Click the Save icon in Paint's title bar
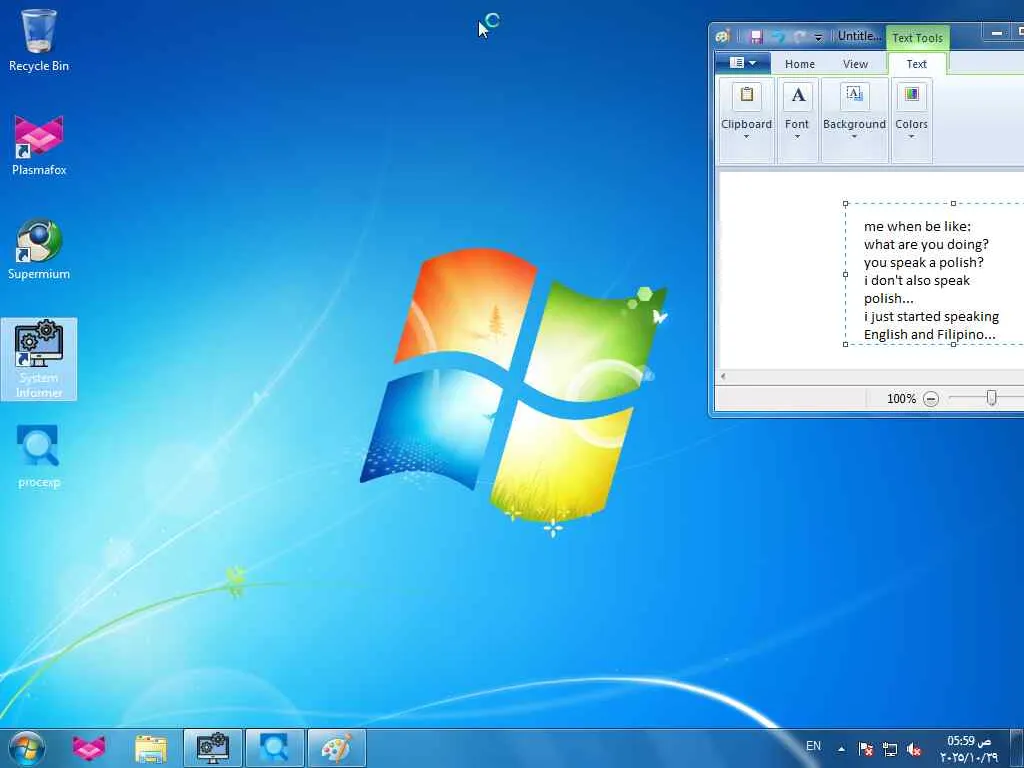This screenshot has height=768, width=1024. 756,37
